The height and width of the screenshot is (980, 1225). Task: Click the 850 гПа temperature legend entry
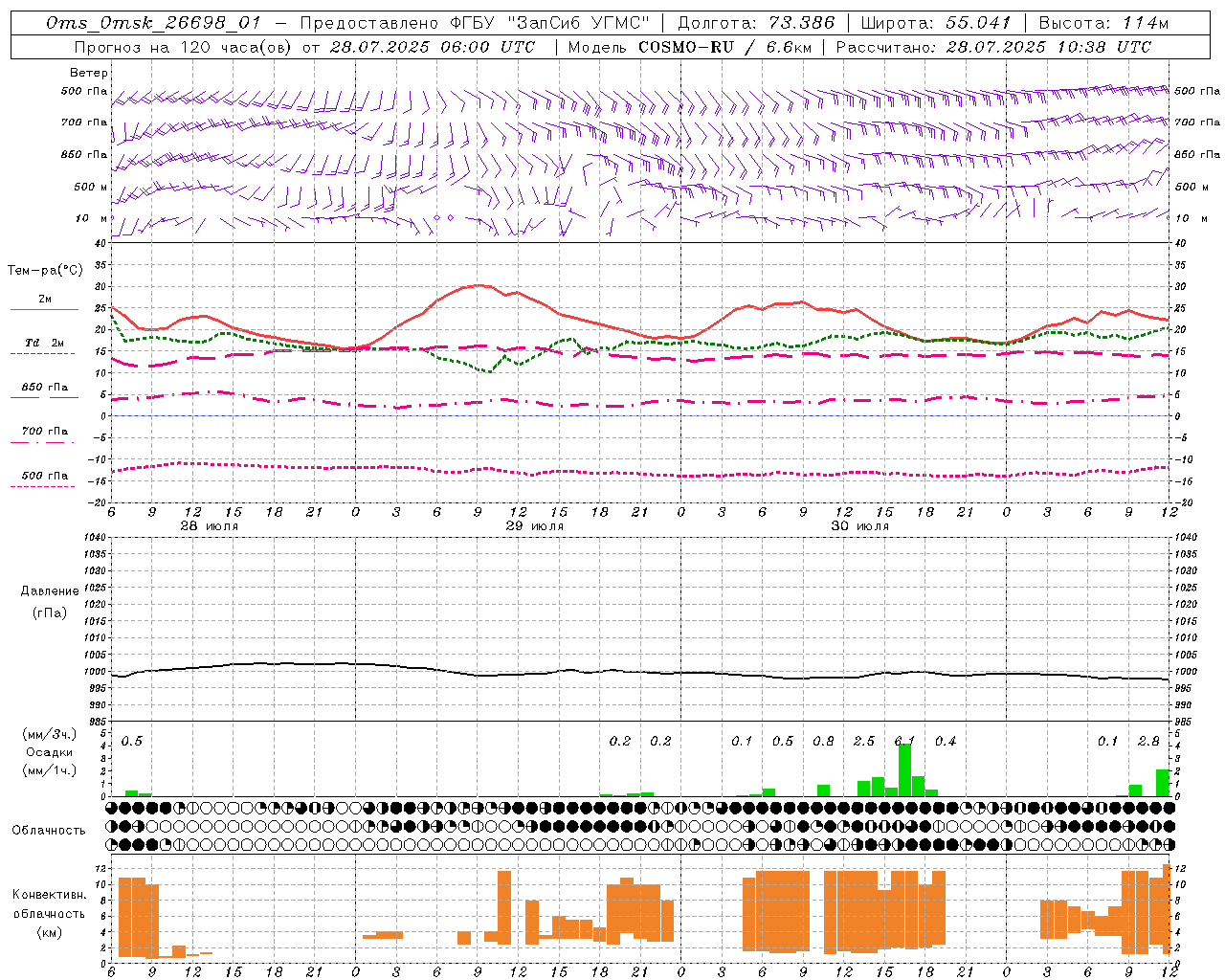click(45, 388)
